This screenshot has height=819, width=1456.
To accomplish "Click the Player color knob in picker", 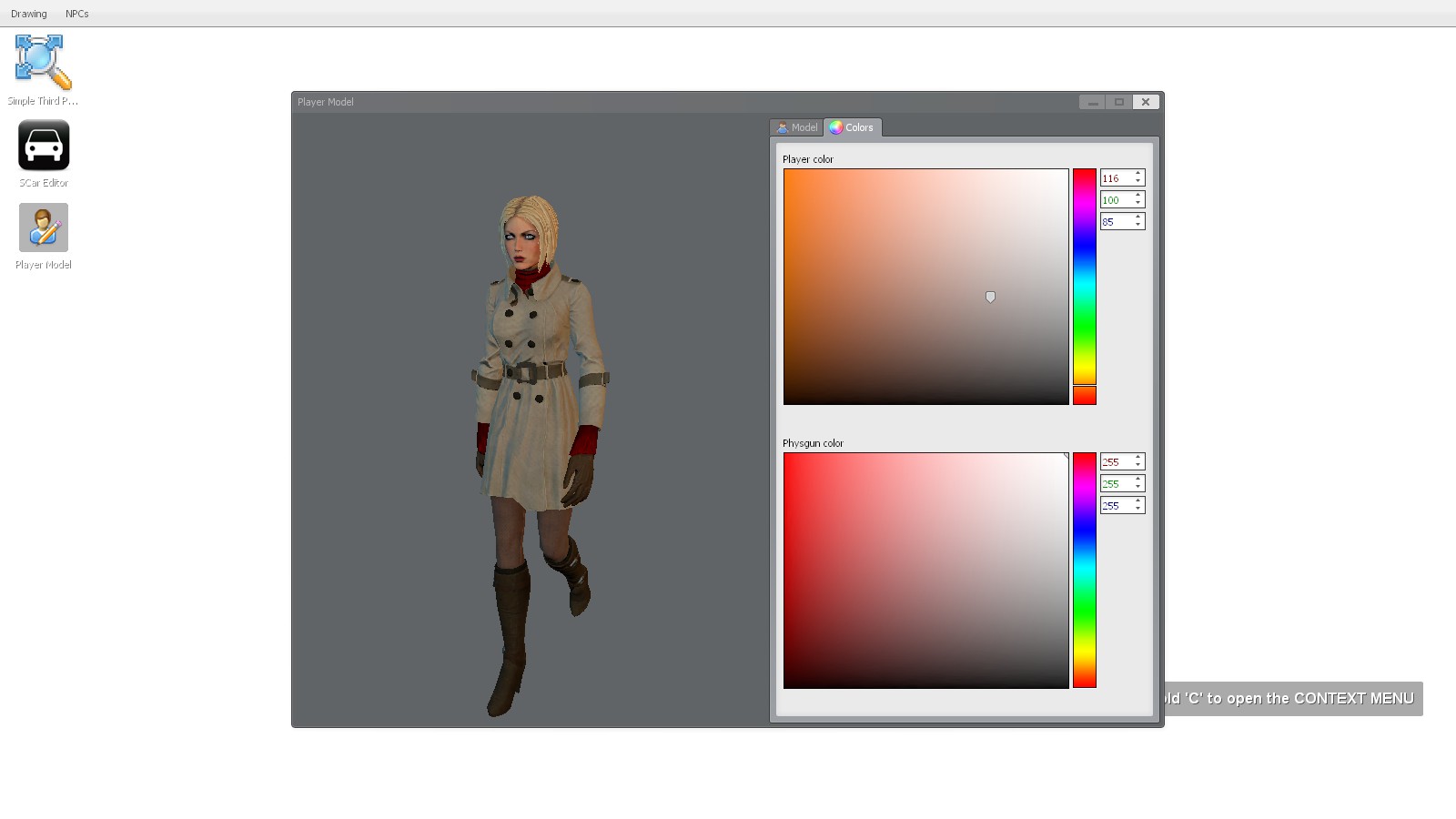I will tap(990, 297).
